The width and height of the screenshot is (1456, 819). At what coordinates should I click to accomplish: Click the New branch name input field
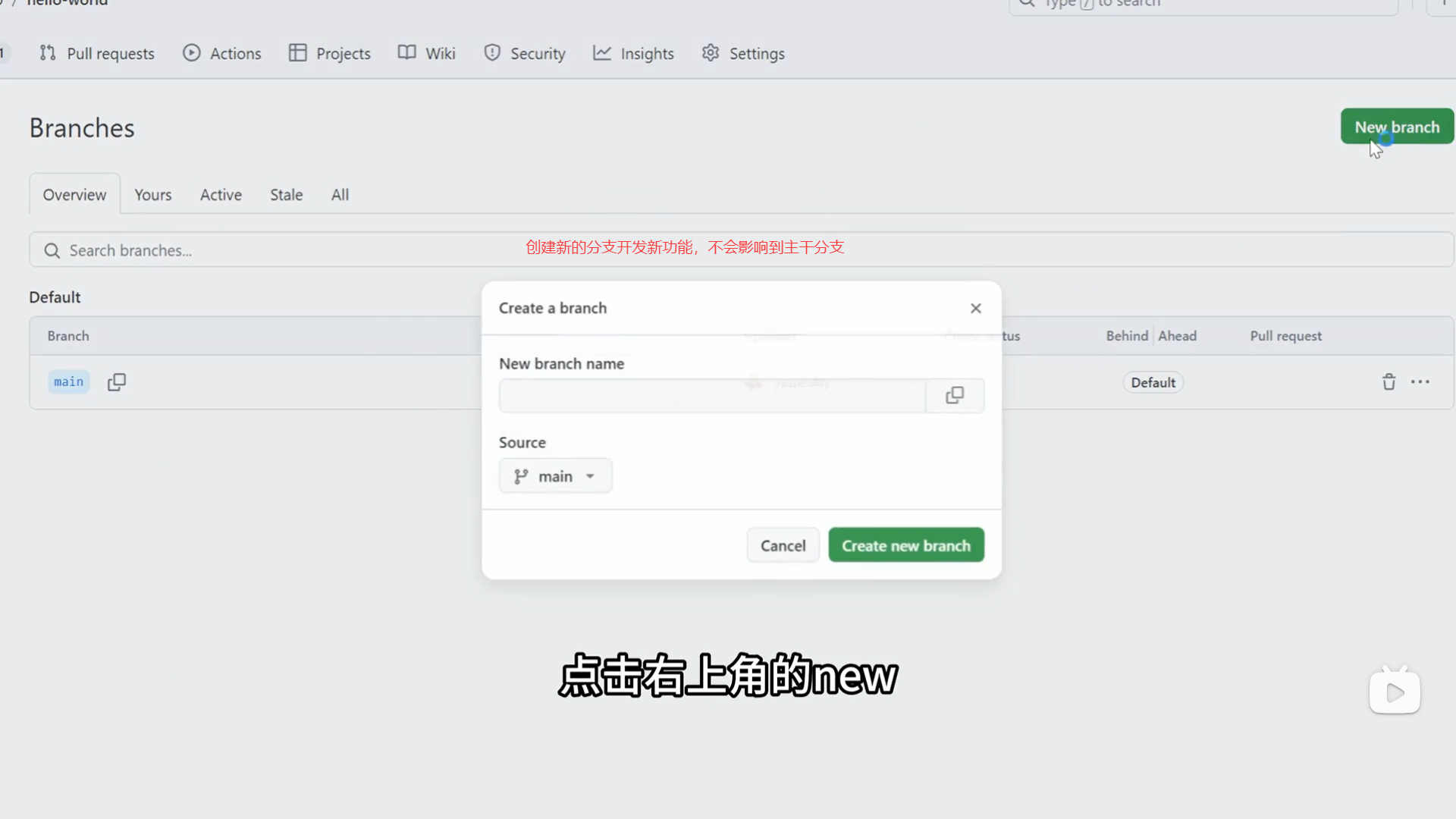coord(711,396)
